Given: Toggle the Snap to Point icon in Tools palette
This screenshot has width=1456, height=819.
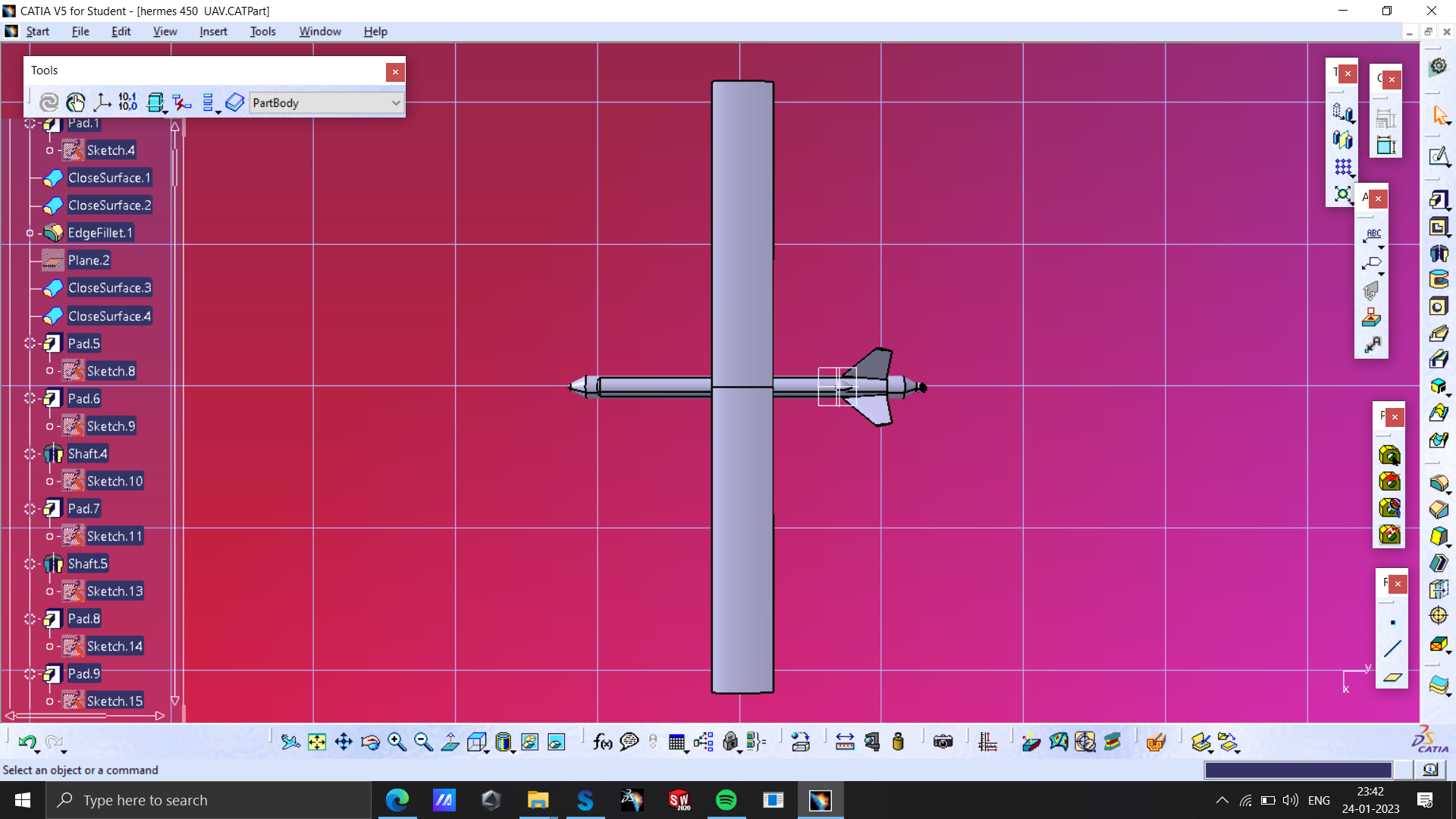Looking at the screenshot, I should tap(76, 102).
